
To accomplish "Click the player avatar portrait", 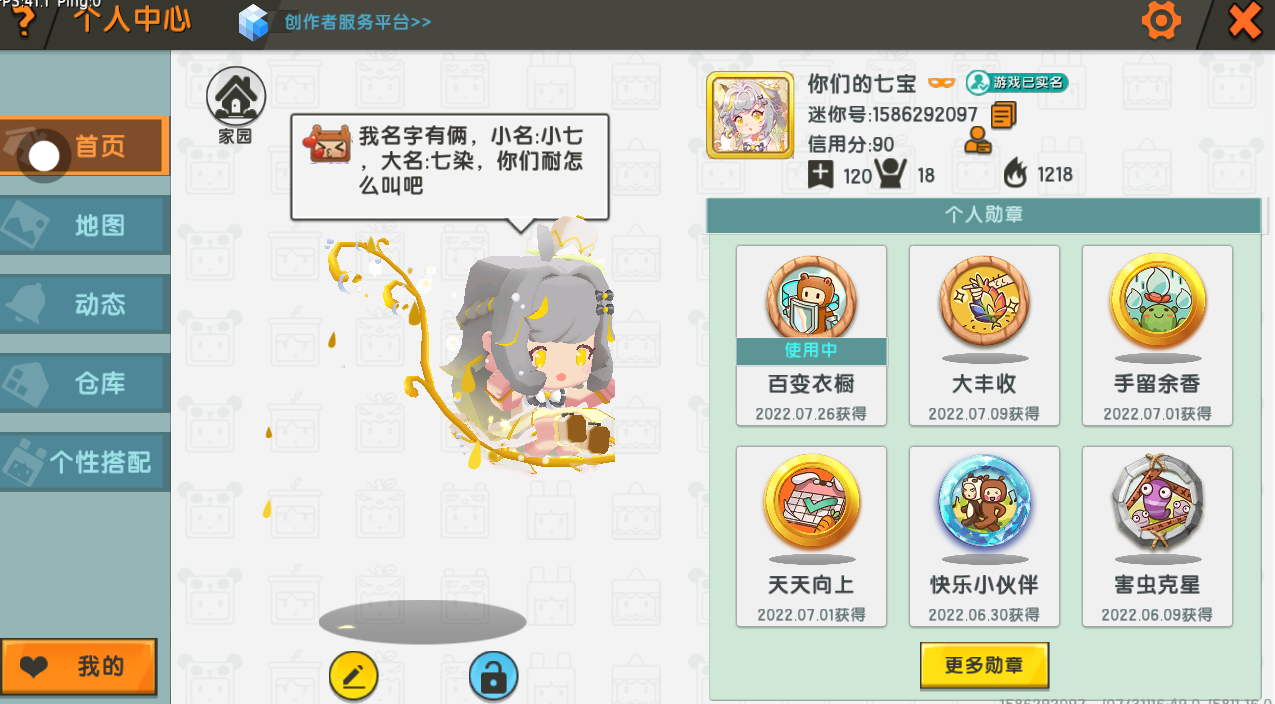I will pos(743,116).
